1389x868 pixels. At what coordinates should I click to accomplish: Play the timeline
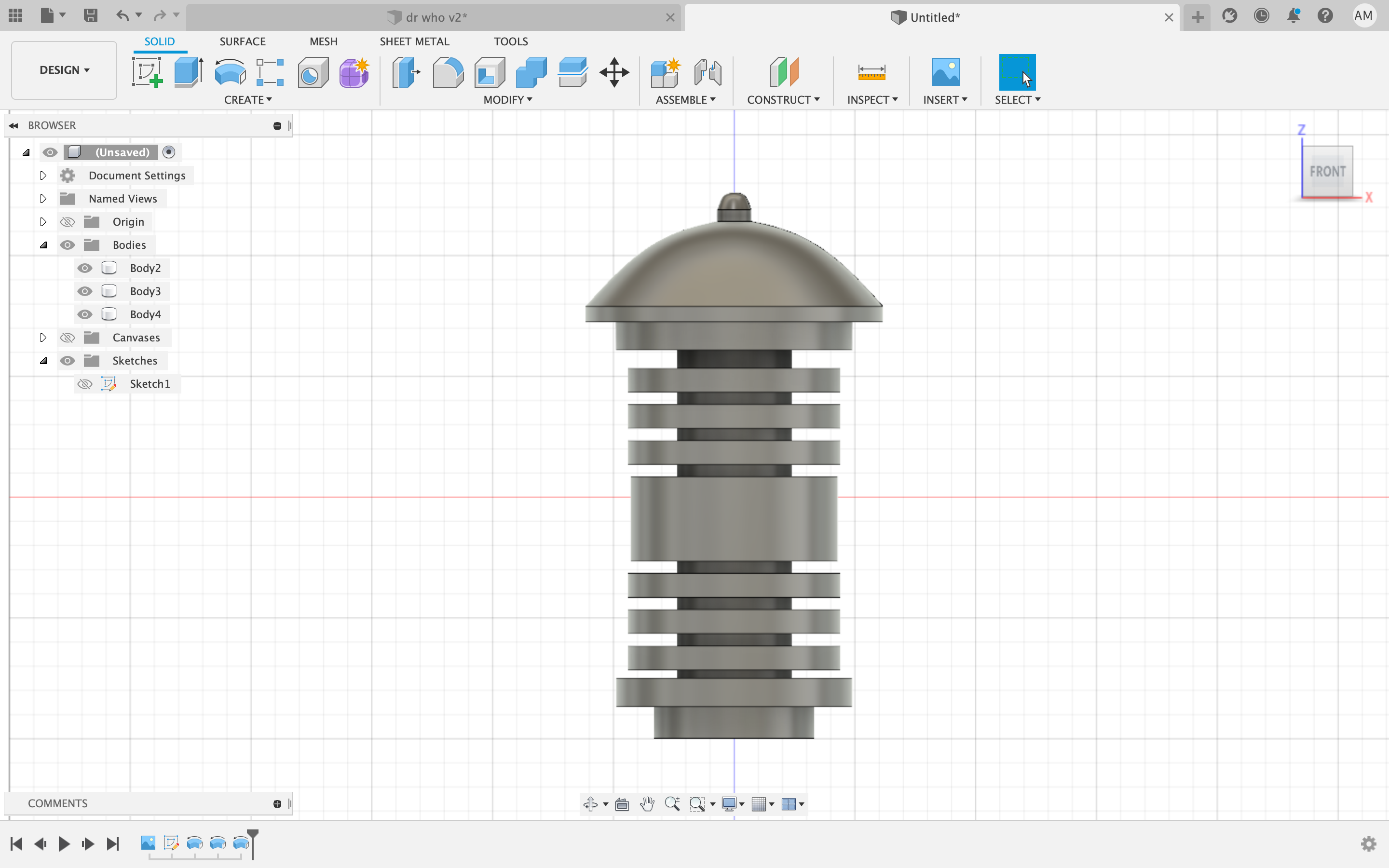[x=64, y=843]
